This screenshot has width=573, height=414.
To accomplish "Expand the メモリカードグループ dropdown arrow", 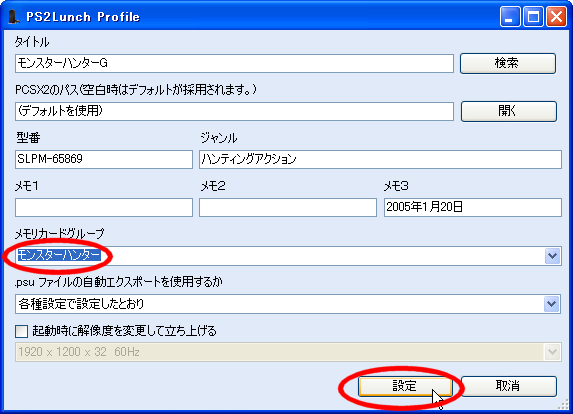I will 553,255.
